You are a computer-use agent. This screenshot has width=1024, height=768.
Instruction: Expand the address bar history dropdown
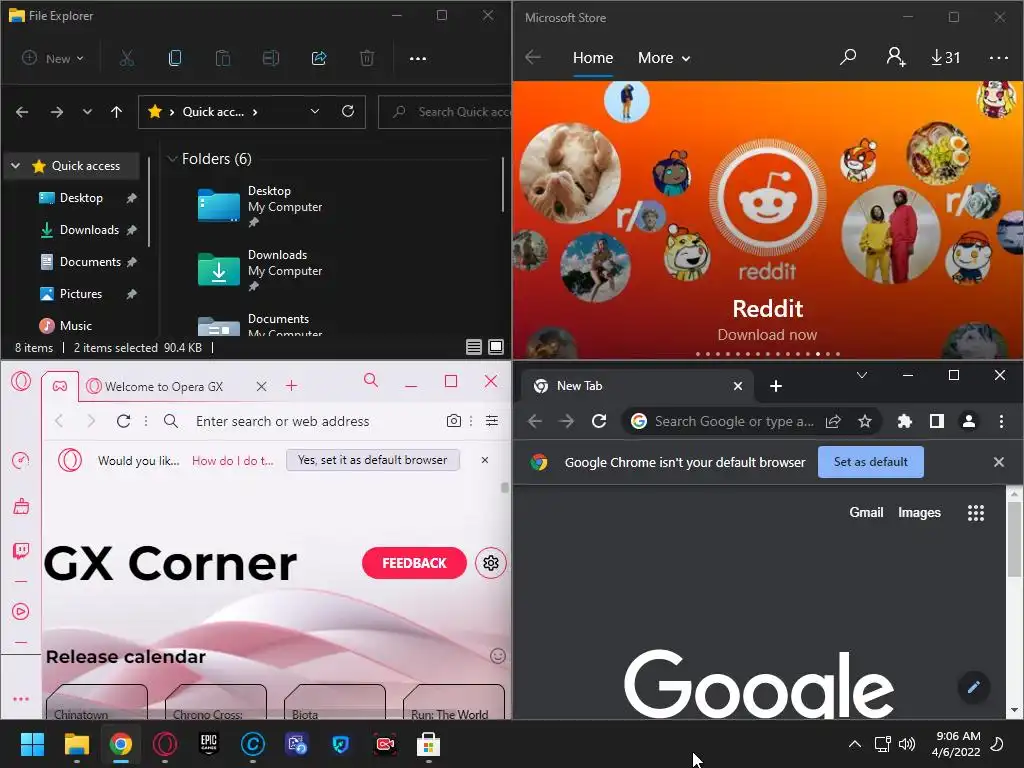[x=315, y=111]
